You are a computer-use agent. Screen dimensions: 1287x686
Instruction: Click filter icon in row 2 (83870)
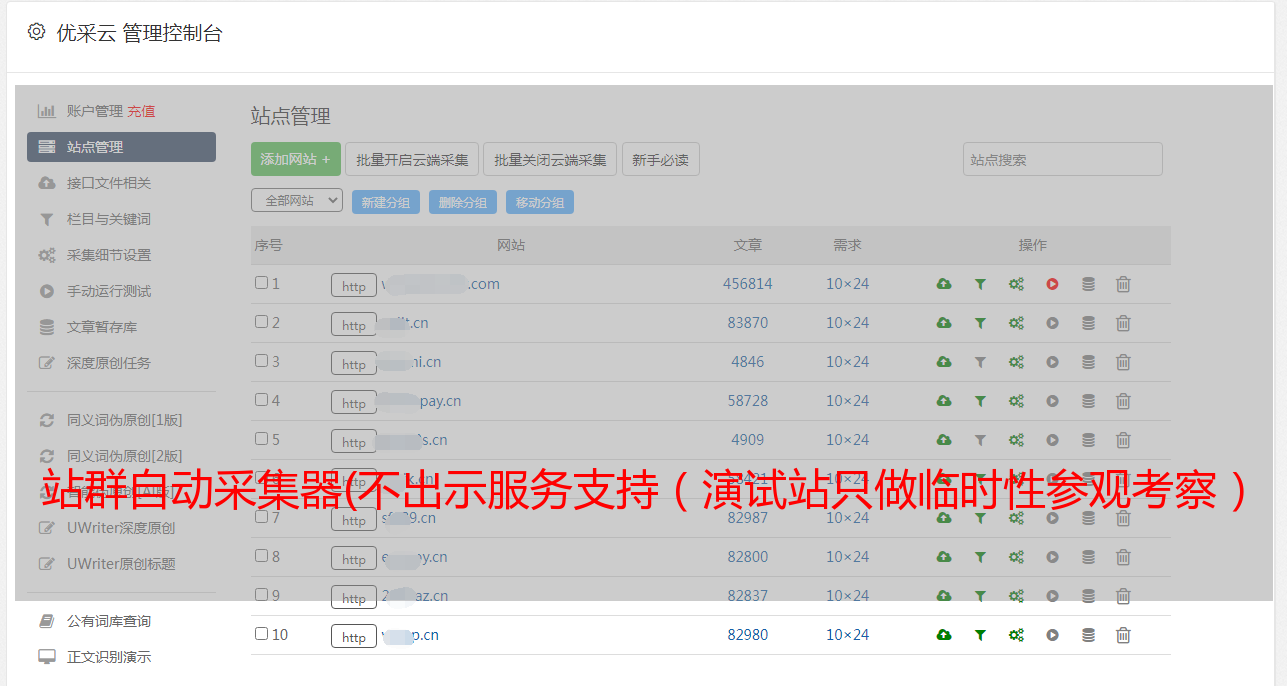980,323
